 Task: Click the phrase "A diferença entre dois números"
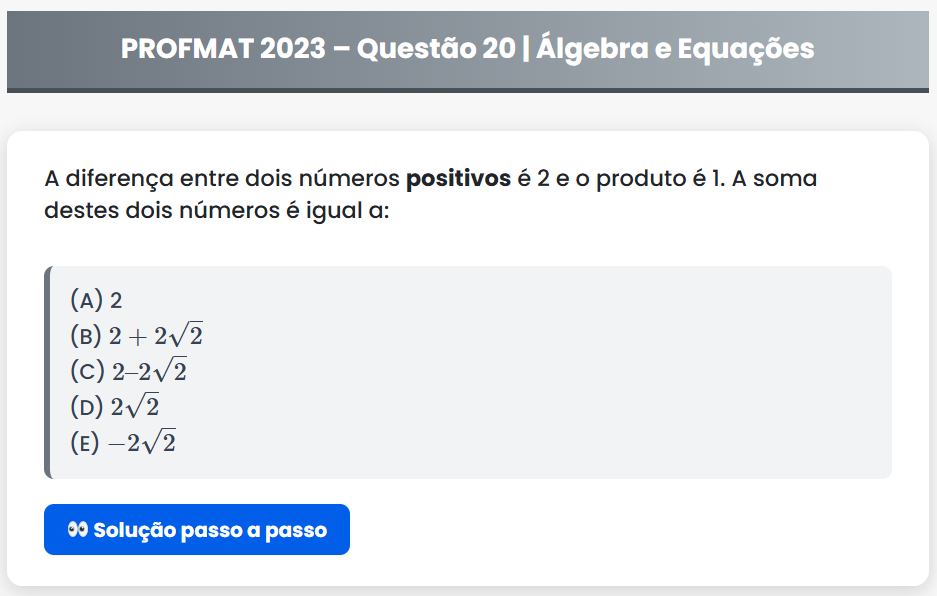coord(222,180)
